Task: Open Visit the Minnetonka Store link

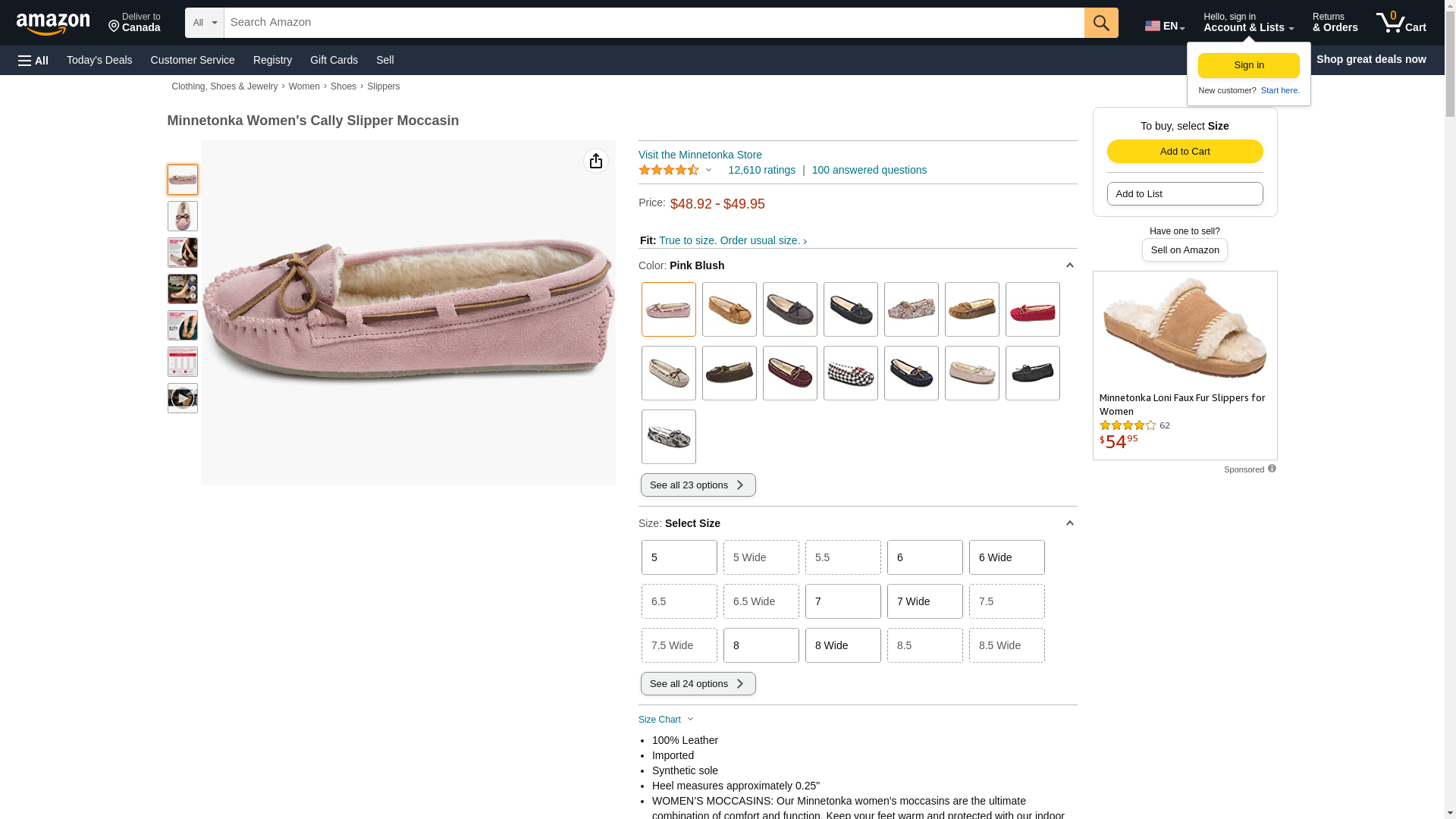Action: click(700, 155)
